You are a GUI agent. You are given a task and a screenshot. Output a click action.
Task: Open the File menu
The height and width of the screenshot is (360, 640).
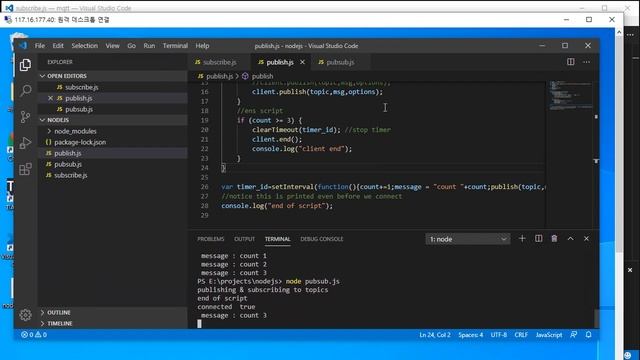pyautogui.click(x=40, y=46)
